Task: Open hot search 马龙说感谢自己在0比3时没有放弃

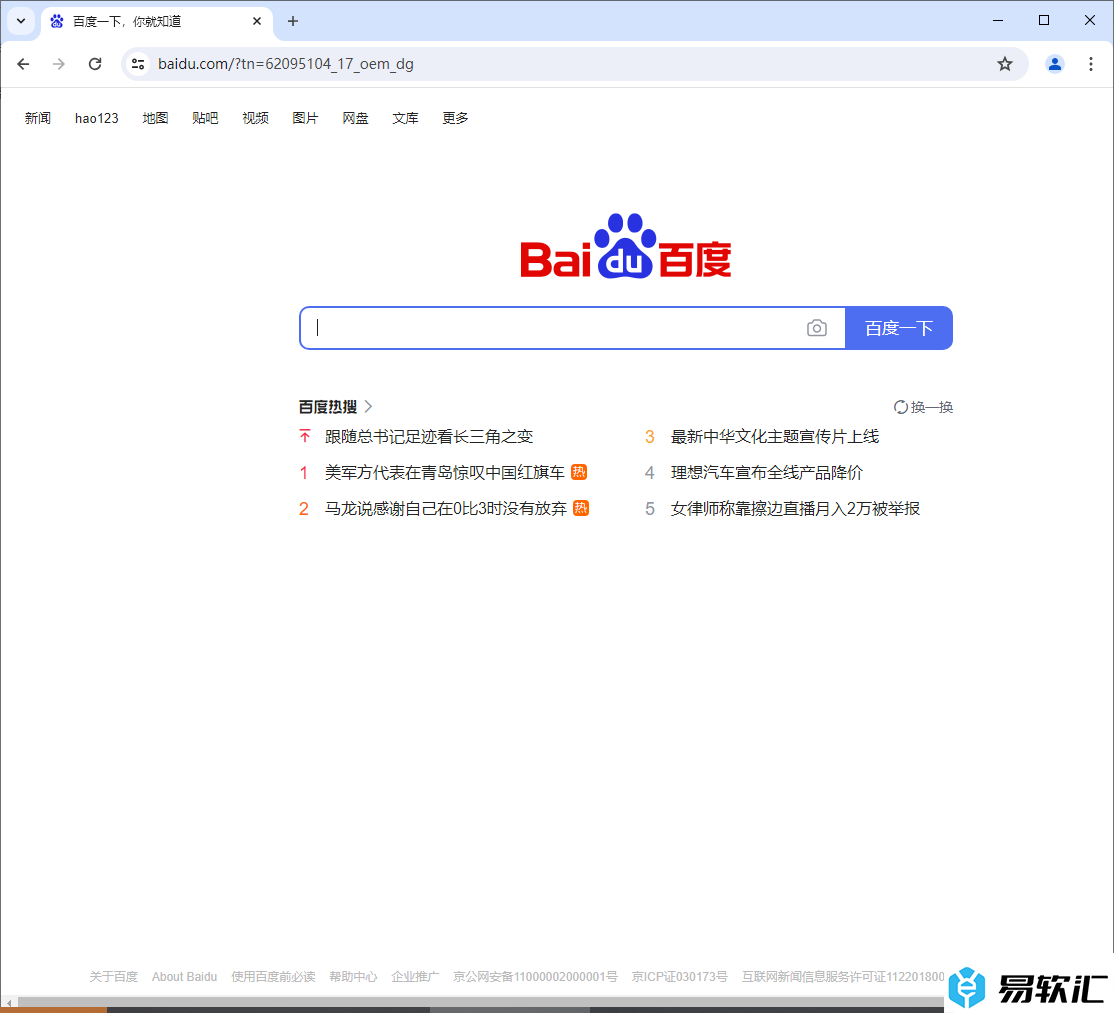Action: click(446, 509)
